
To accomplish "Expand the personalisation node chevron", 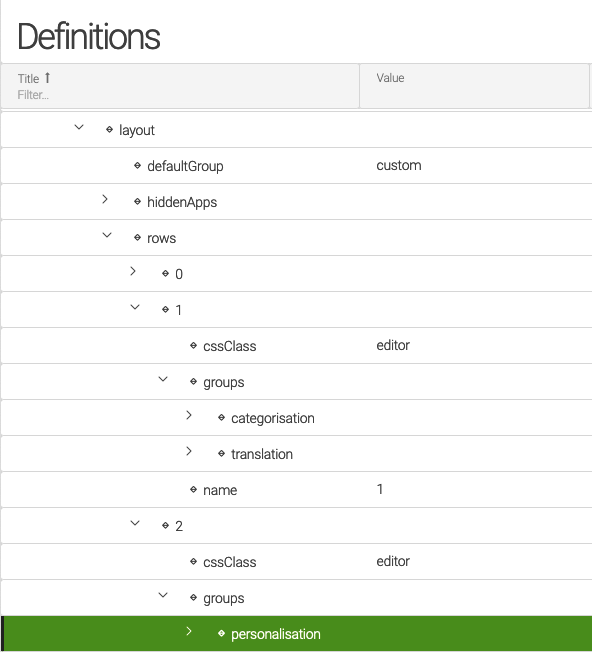I will [x=189, y=631].
